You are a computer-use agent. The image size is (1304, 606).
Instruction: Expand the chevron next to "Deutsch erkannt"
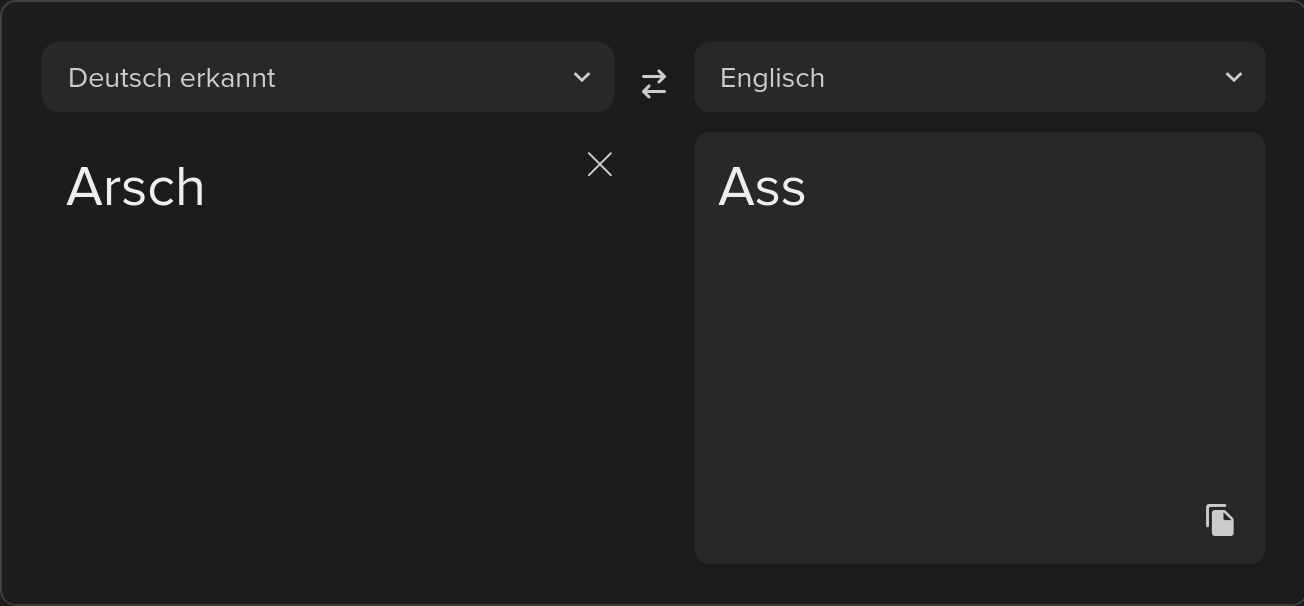[582, 77]
